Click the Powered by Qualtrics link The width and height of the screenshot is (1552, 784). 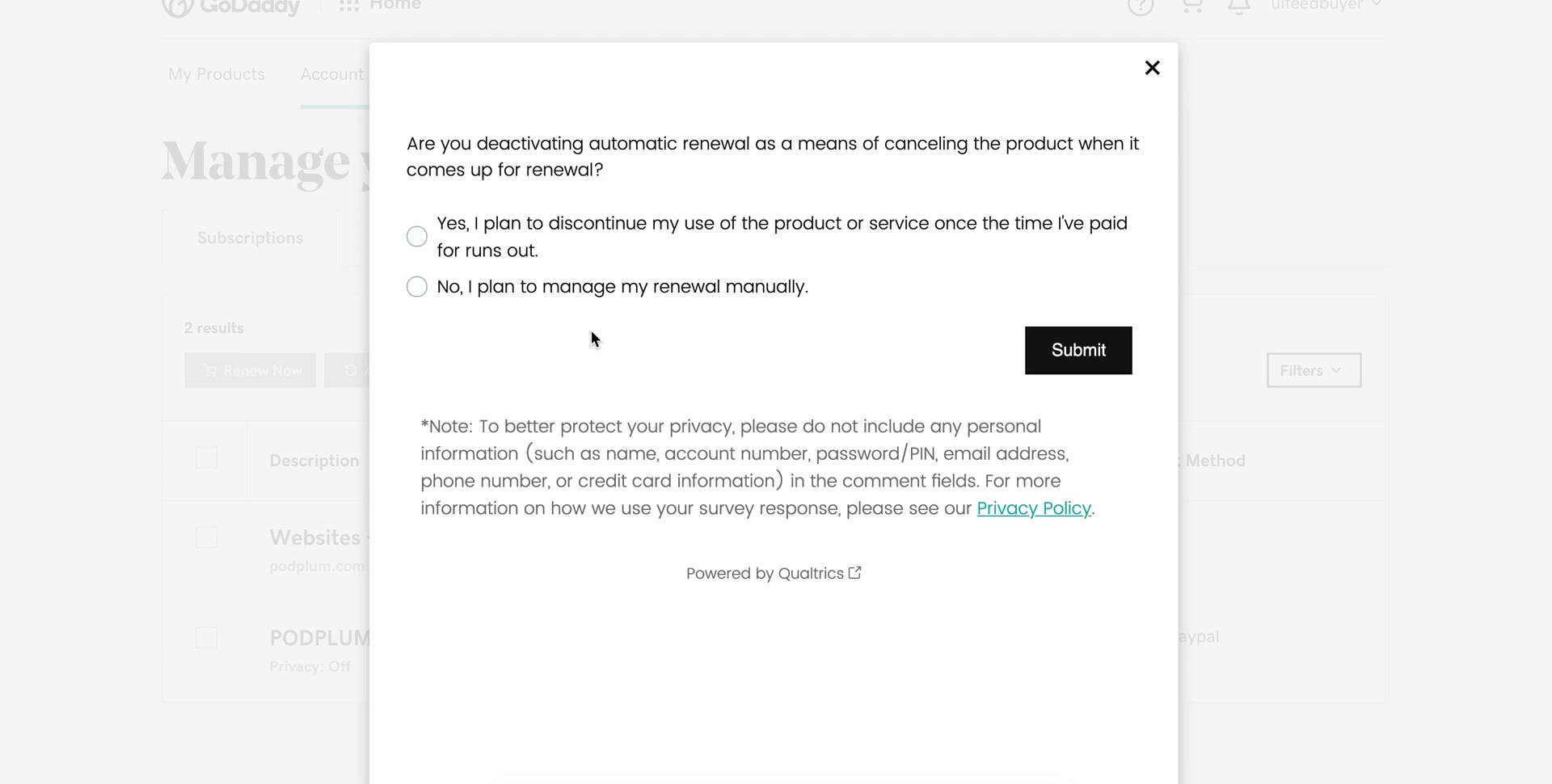click(766, 572)
